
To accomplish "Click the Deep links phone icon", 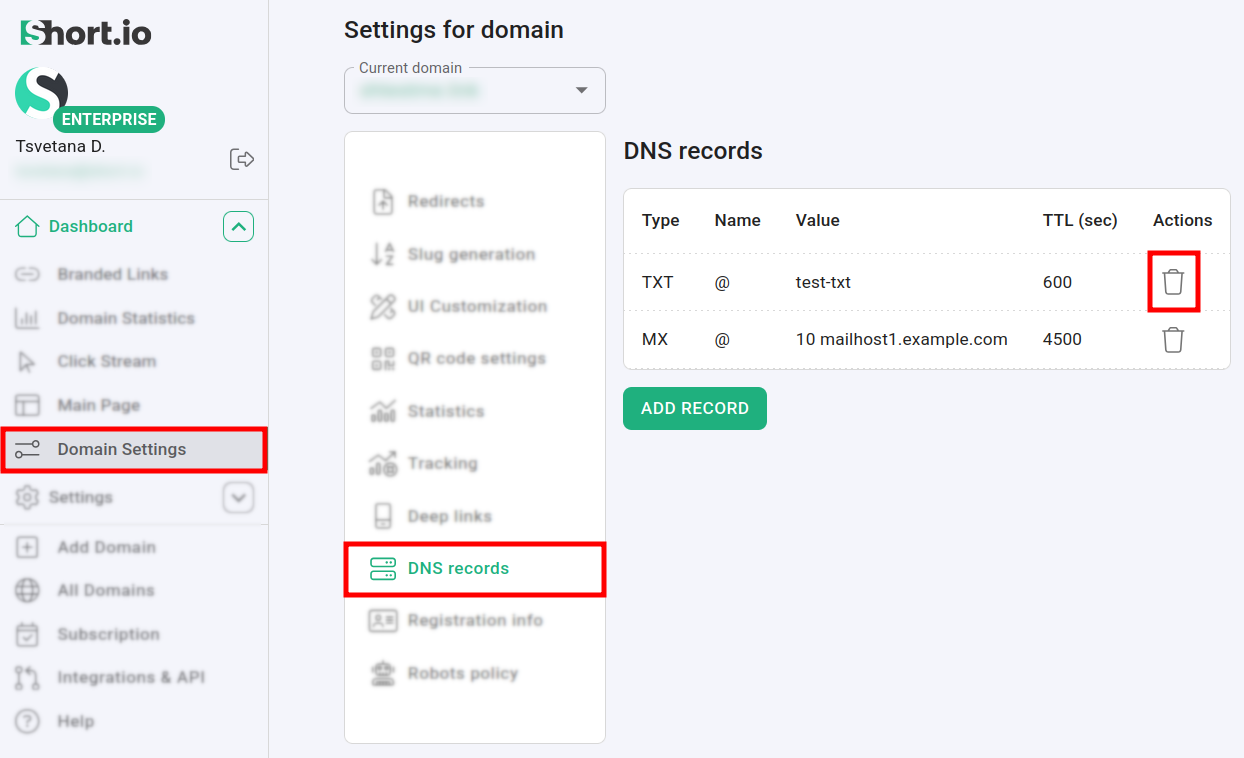I will click(x=383, y=516).
